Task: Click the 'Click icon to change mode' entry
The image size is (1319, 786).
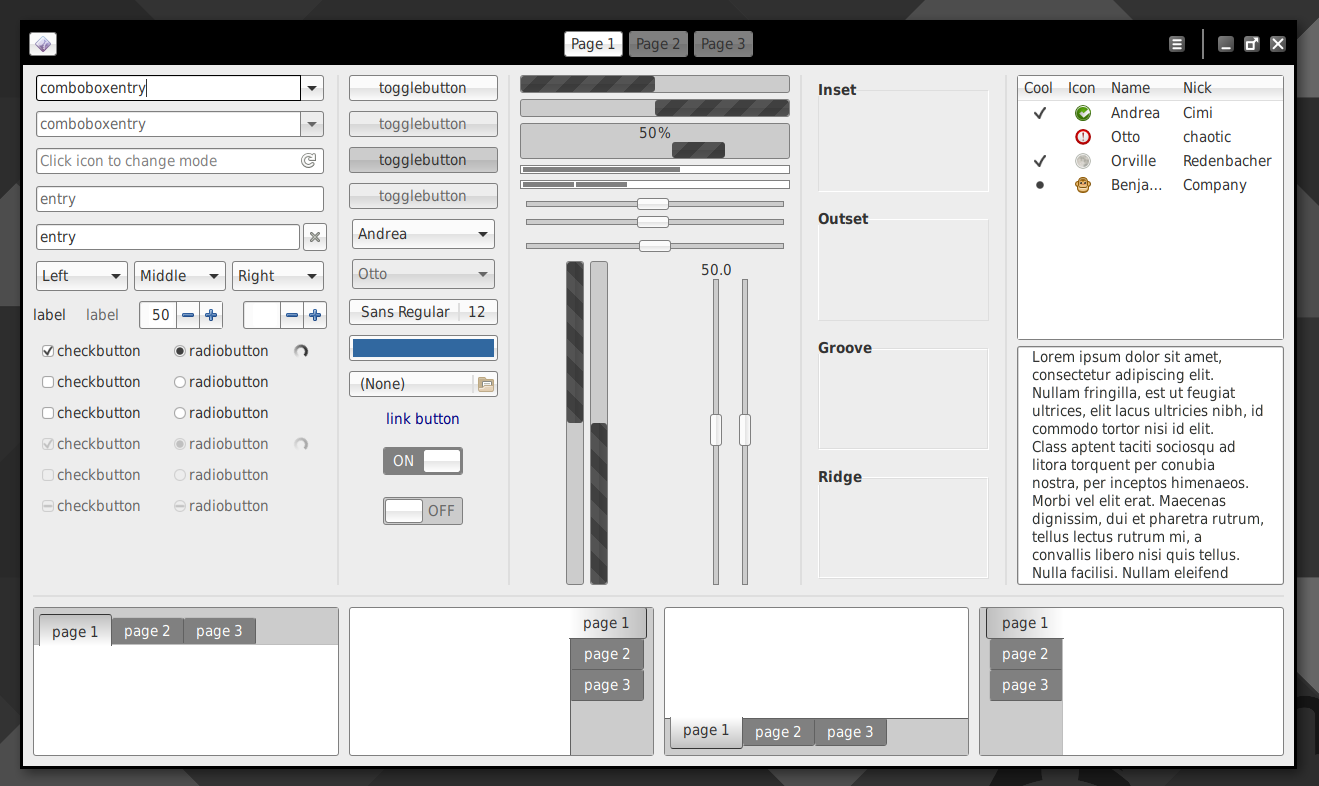Action: click(180, 160)
